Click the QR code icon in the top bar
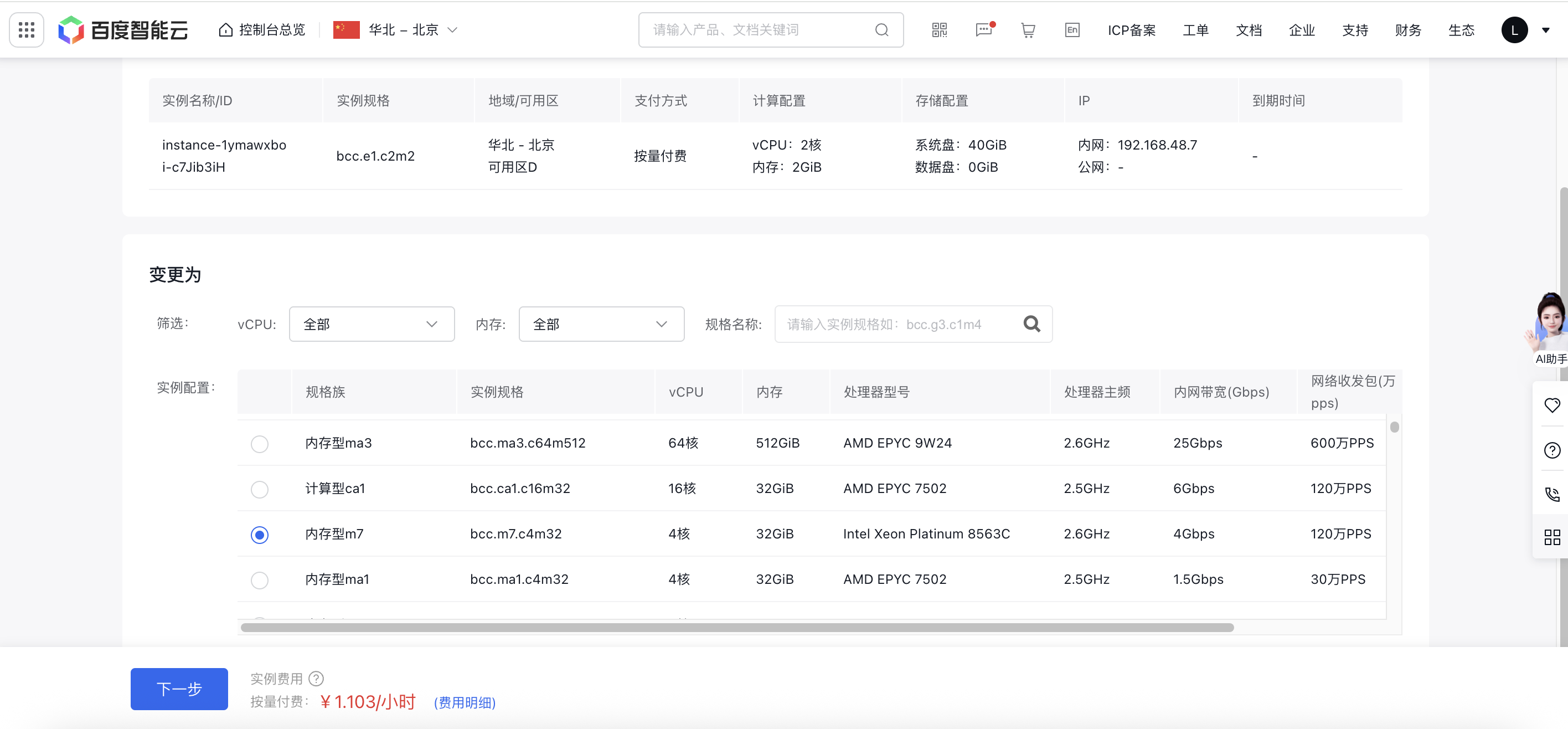This screenshot has height=729, width=1568. (939, 29)
